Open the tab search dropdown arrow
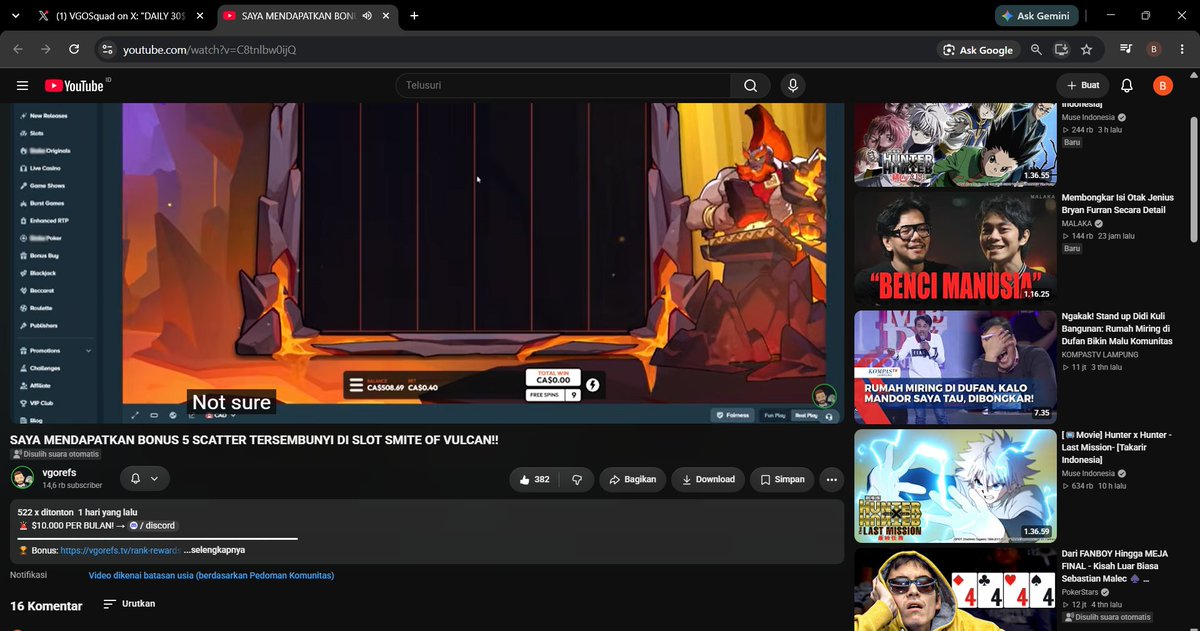 point(15,16)
